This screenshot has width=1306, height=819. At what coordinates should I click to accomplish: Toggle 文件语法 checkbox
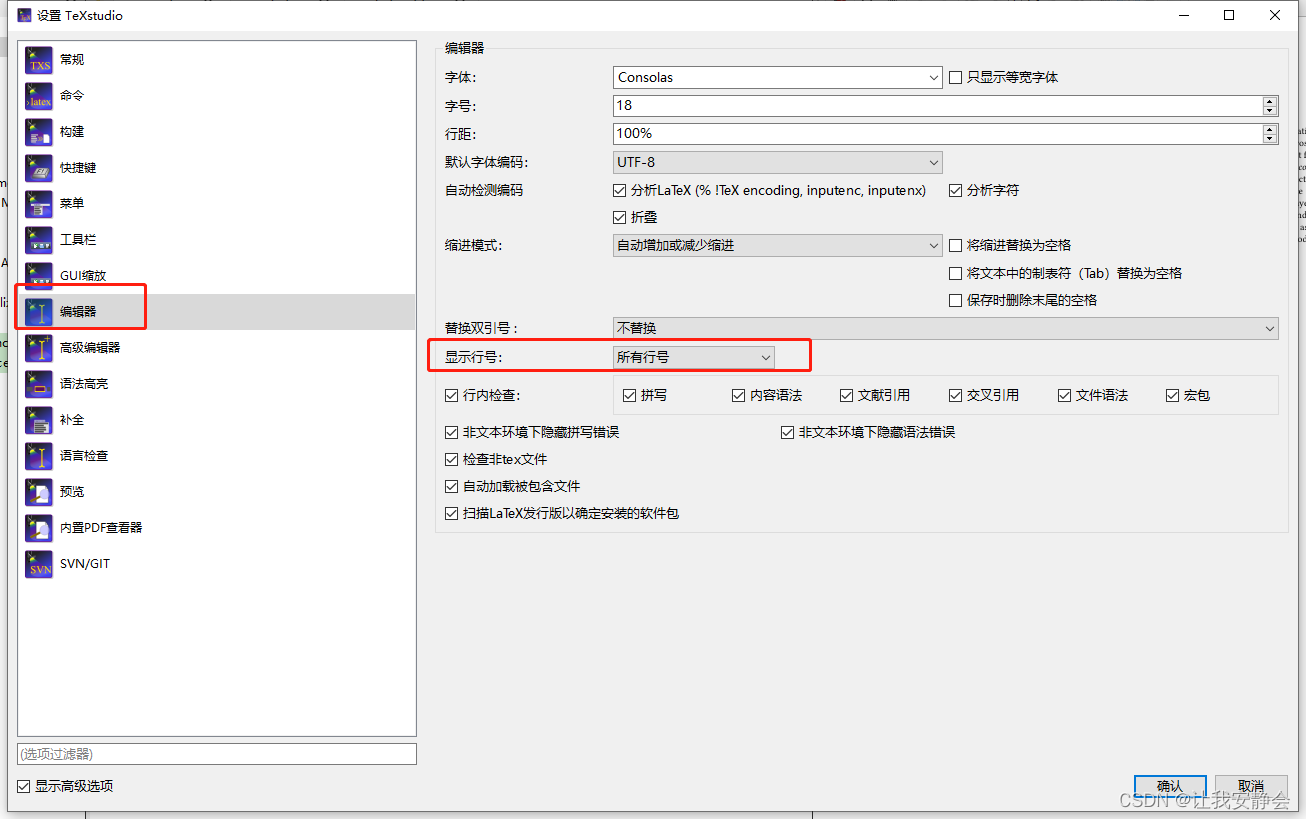pyautogui.click(x=1064, y=395)
